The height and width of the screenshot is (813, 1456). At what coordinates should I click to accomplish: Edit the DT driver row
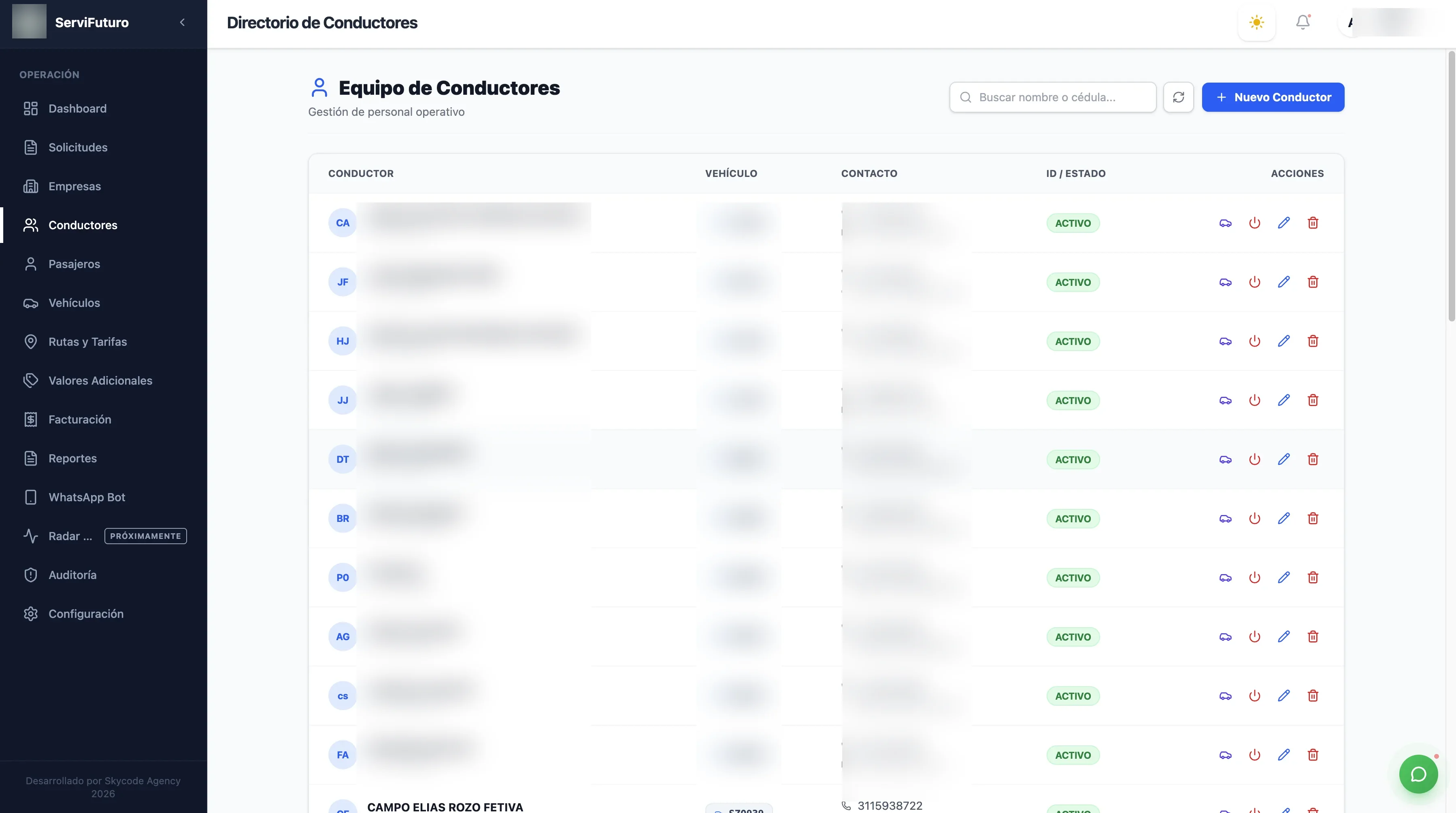point(1284,459)
